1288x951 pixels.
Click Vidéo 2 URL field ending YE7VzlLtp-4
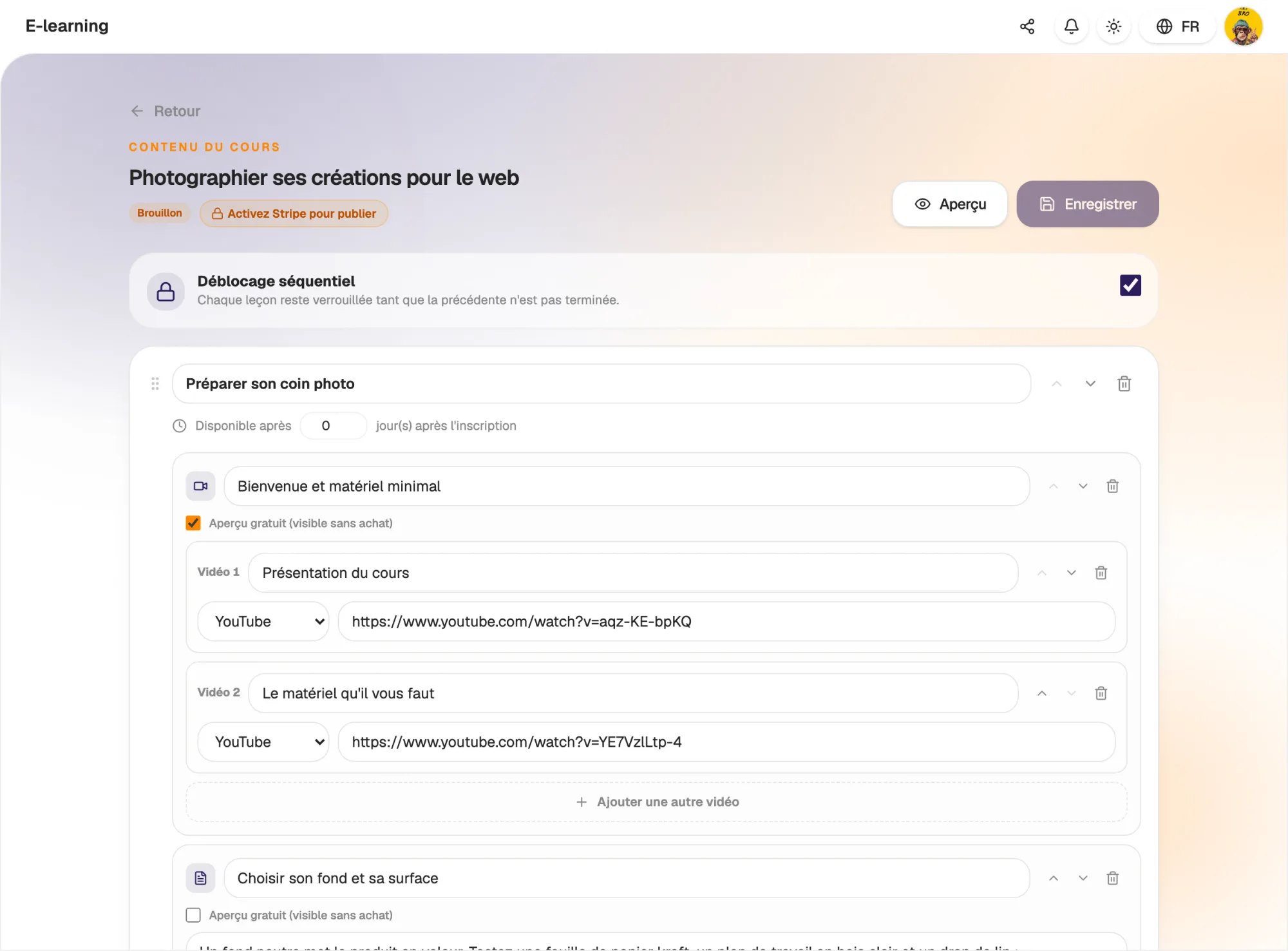[x=726, y=742]
